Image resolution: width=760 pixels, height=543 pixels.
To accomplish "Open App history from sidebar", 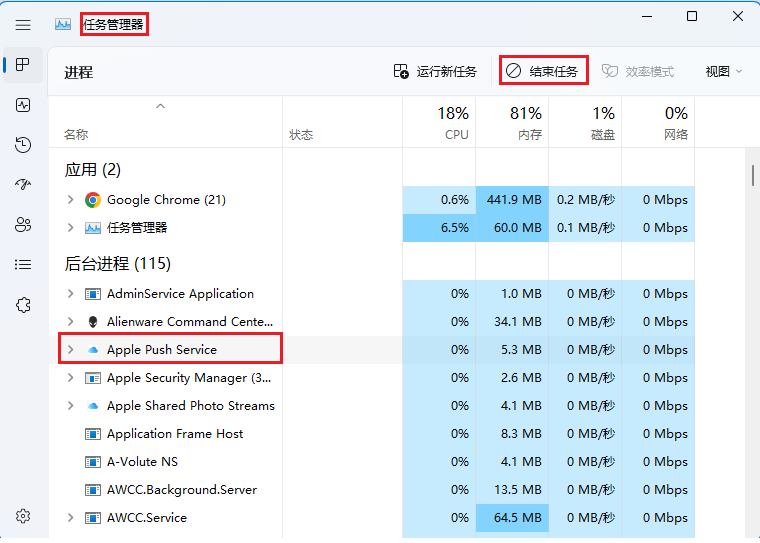I will (x=23, y=145).
